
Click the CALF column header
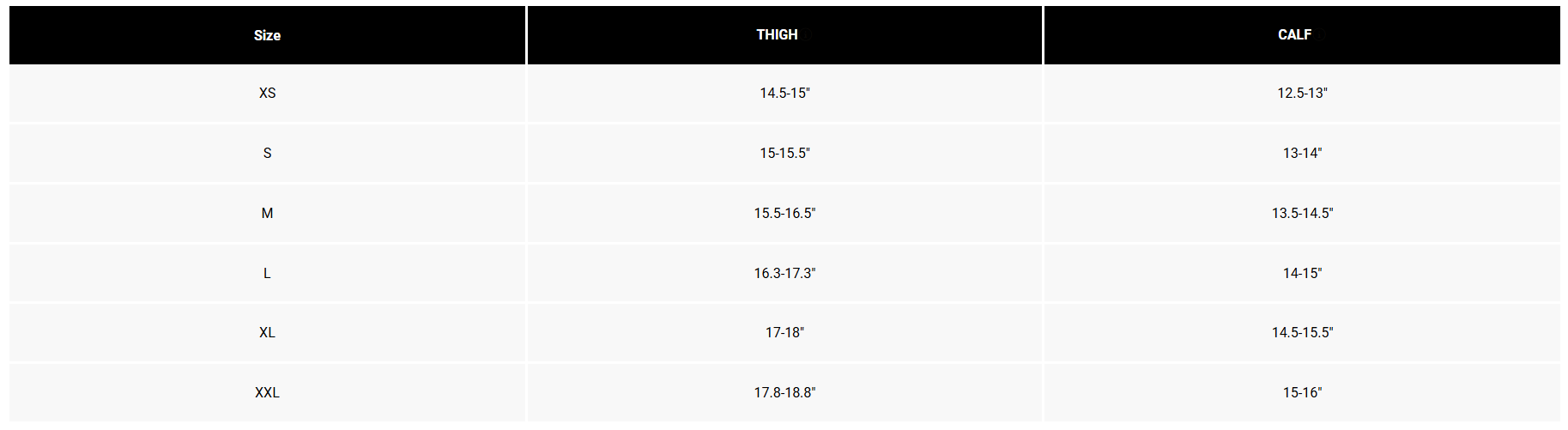pyautogui.click(x=1302, y=35)
